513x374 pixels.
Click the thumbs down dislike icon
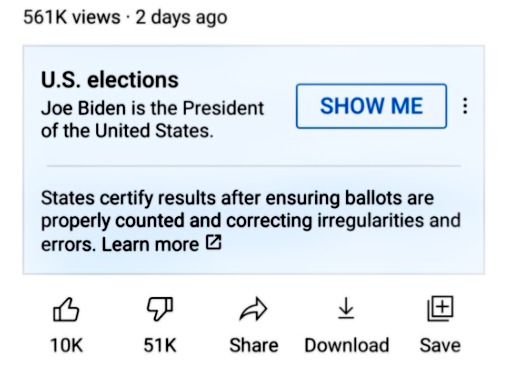pos(160,309)
